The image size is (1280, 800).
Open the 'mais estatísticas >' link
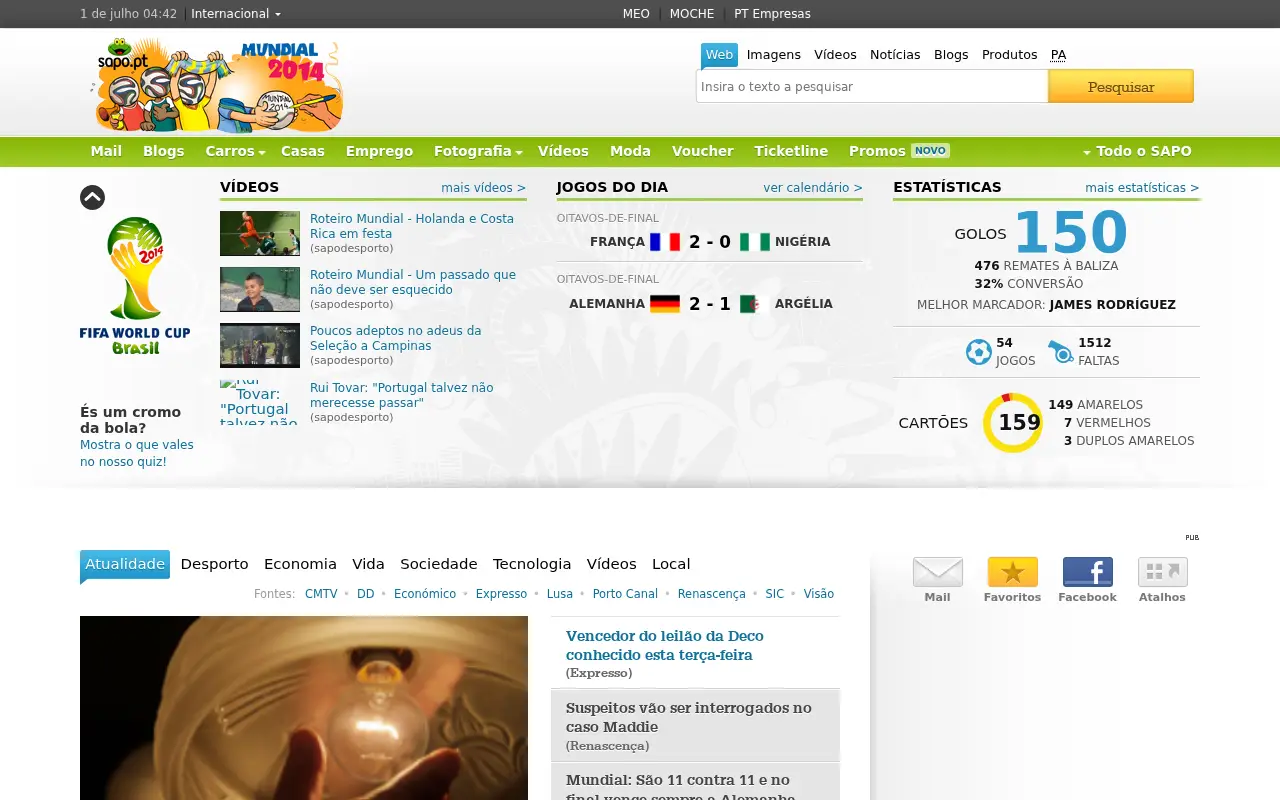pyautogui.click(x=1142, y=188)
